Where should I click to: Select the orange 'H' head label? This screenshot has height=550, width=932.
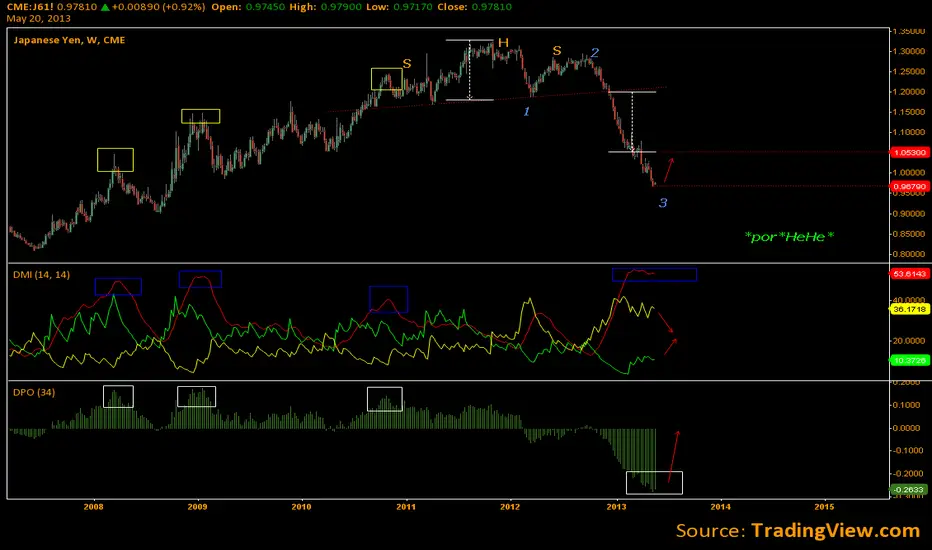click(504, 43)
